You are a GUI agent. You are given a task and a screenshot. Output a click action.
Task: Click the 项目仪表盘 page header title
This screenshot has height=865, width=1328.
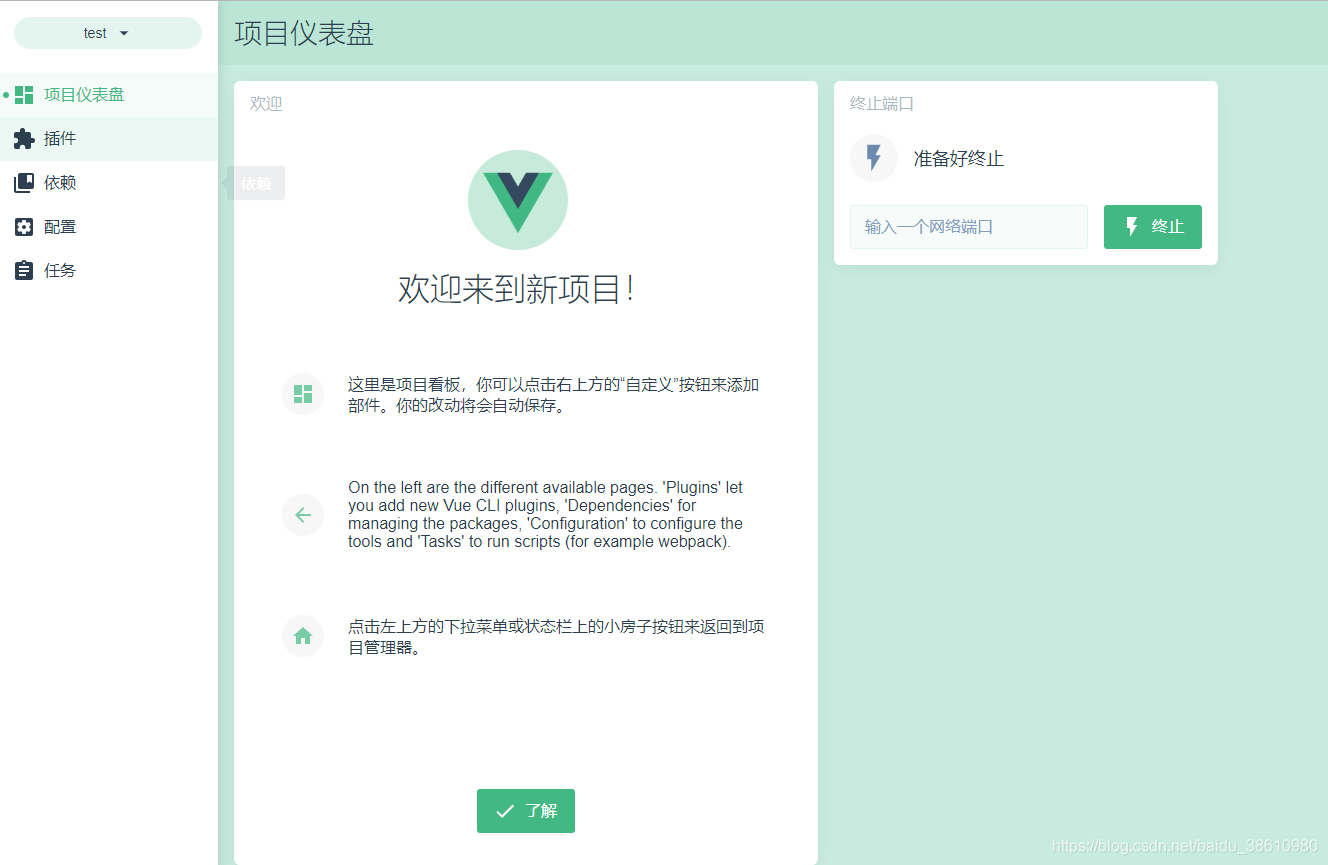point(304,33)
